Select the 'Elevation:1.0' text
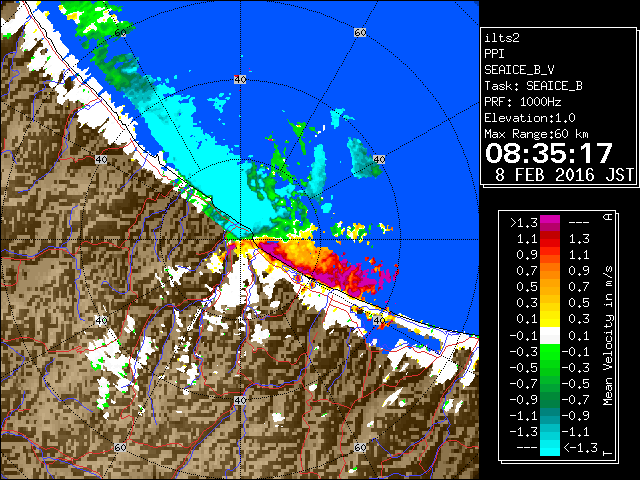Viewport: 640px width, 480px height. click(530, 118)
